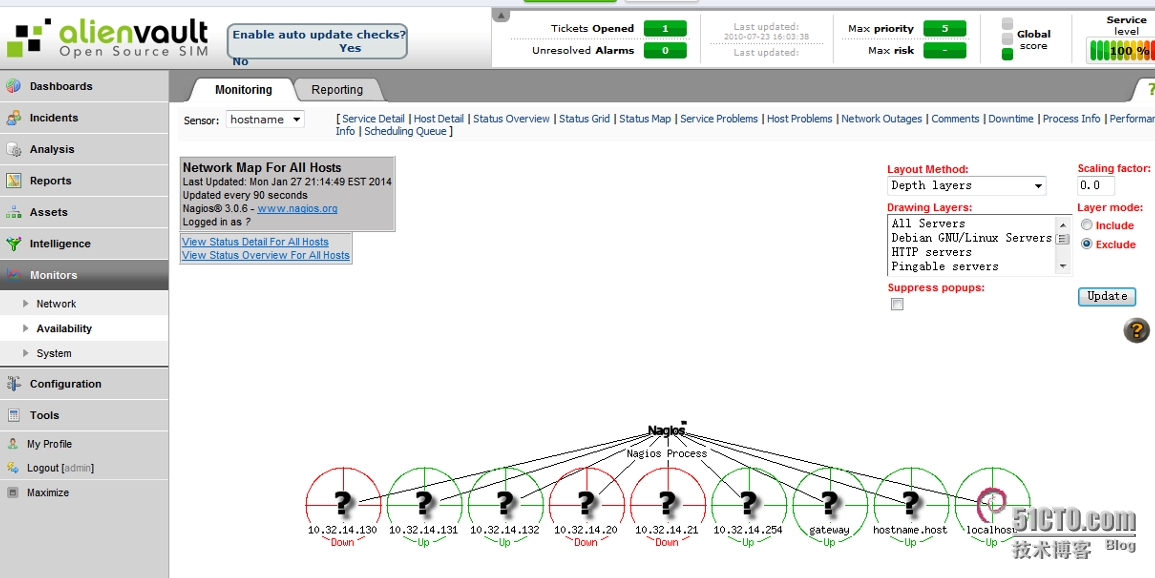Screen dimensions: 1155x578
Task: Click the My Profile user icon
Action: (13, 444)
